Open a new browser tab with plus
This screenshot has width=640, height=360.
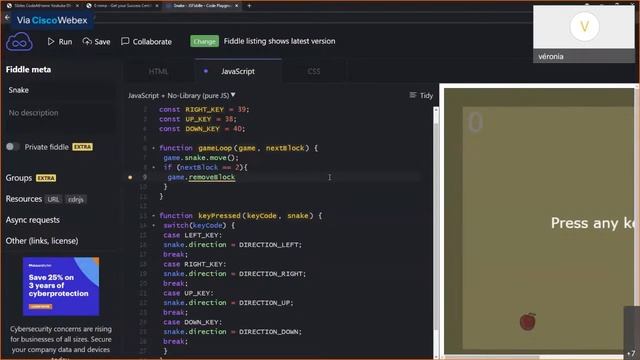pos(249,6)
